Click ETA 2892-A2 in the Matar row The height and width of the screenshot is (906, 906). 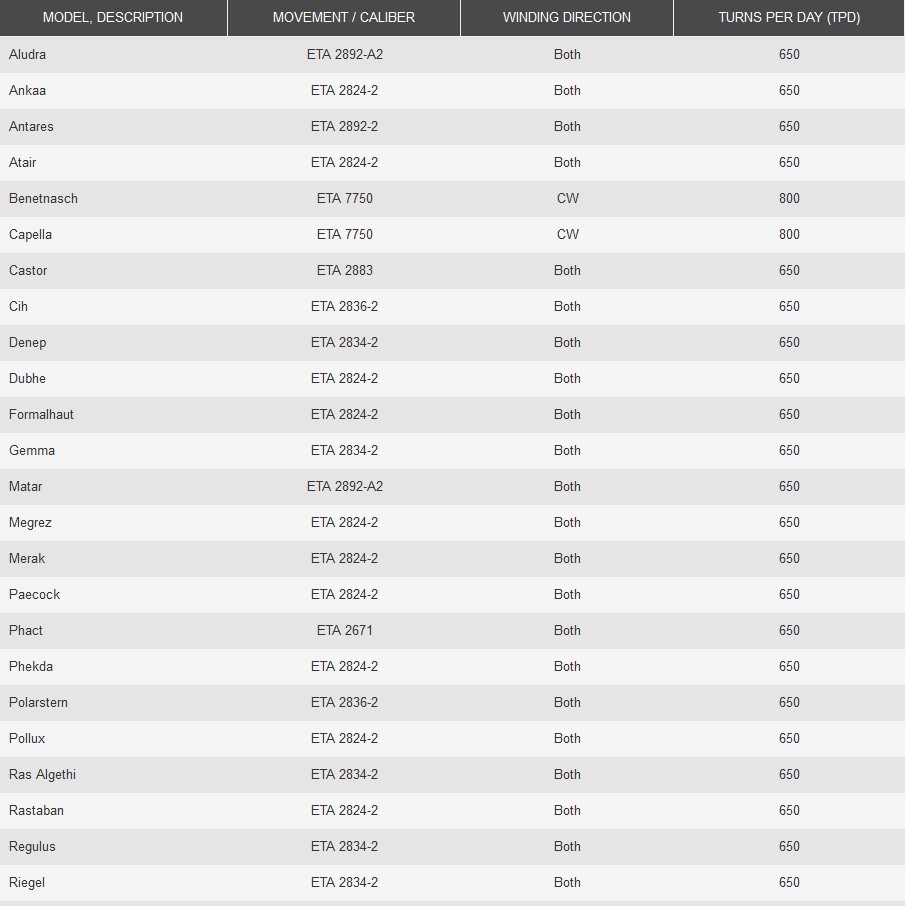coord(344,486)
